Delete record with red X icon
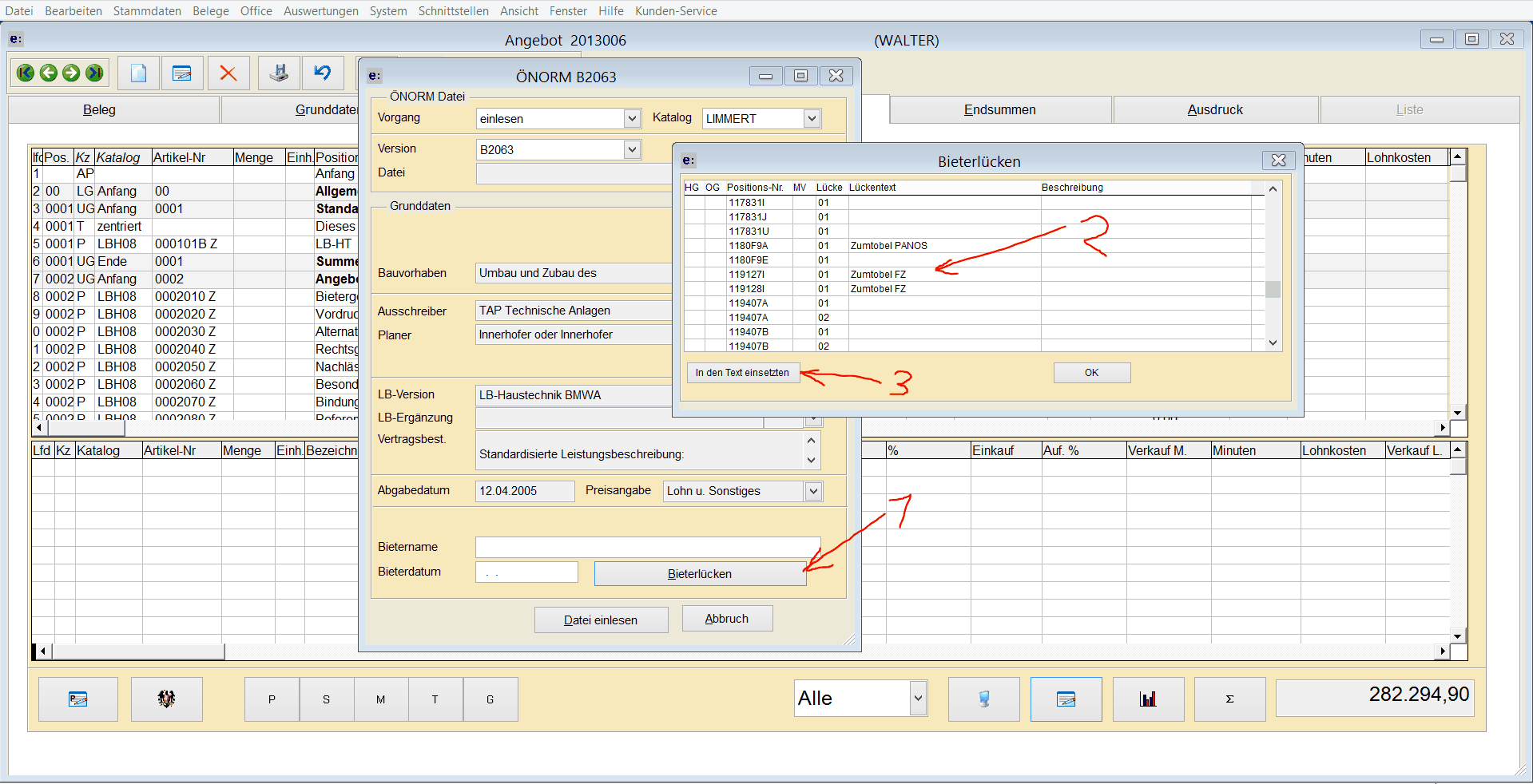Image resolution: width=1533 pixels, height=784 pixels. click(x=228, y=73)
